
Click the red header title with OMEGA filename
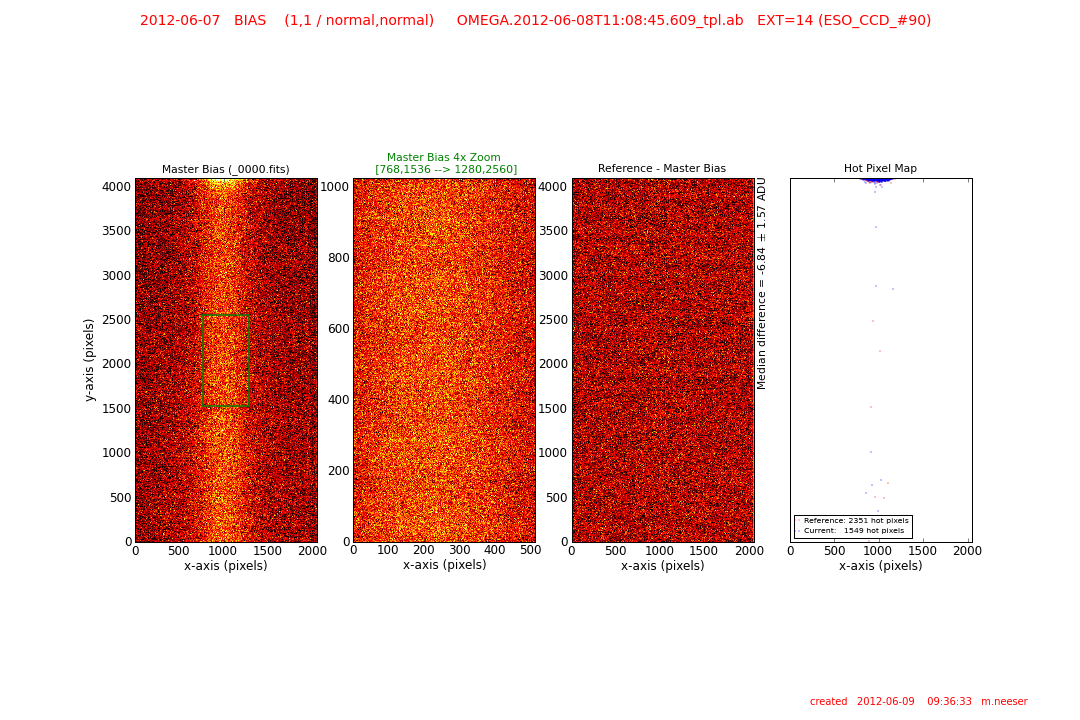point(535,21)
